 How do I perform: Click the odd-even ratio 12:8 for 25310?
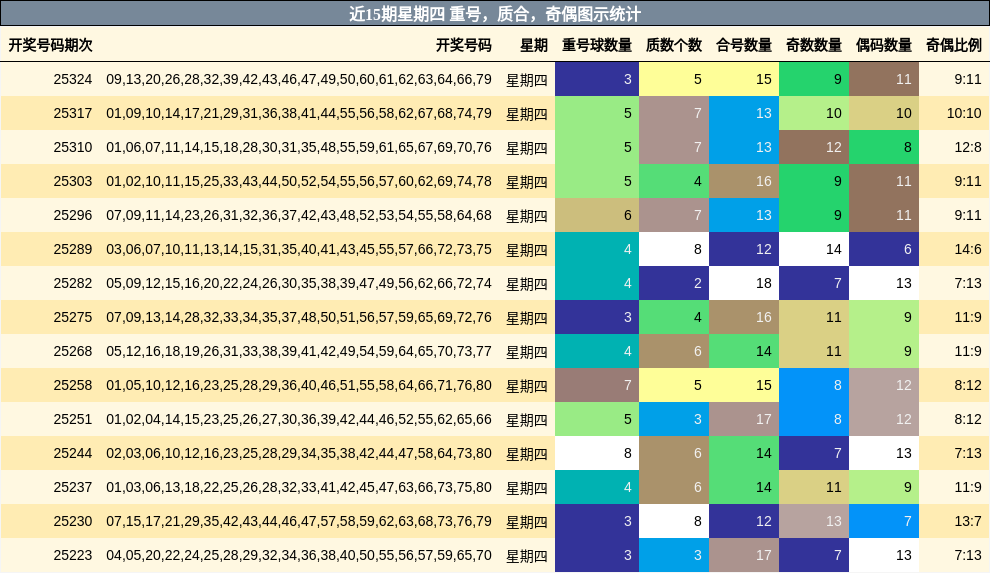click(x=968, y=148)
